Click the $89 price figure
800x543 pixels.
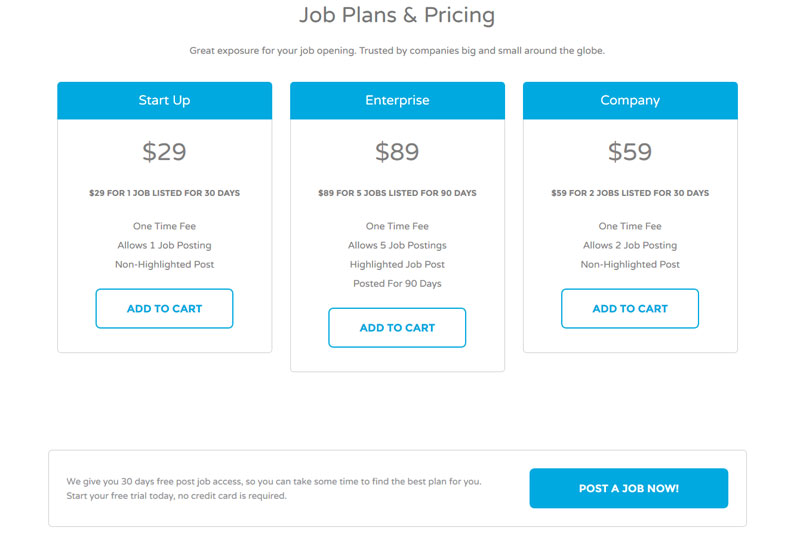[397, 152]
